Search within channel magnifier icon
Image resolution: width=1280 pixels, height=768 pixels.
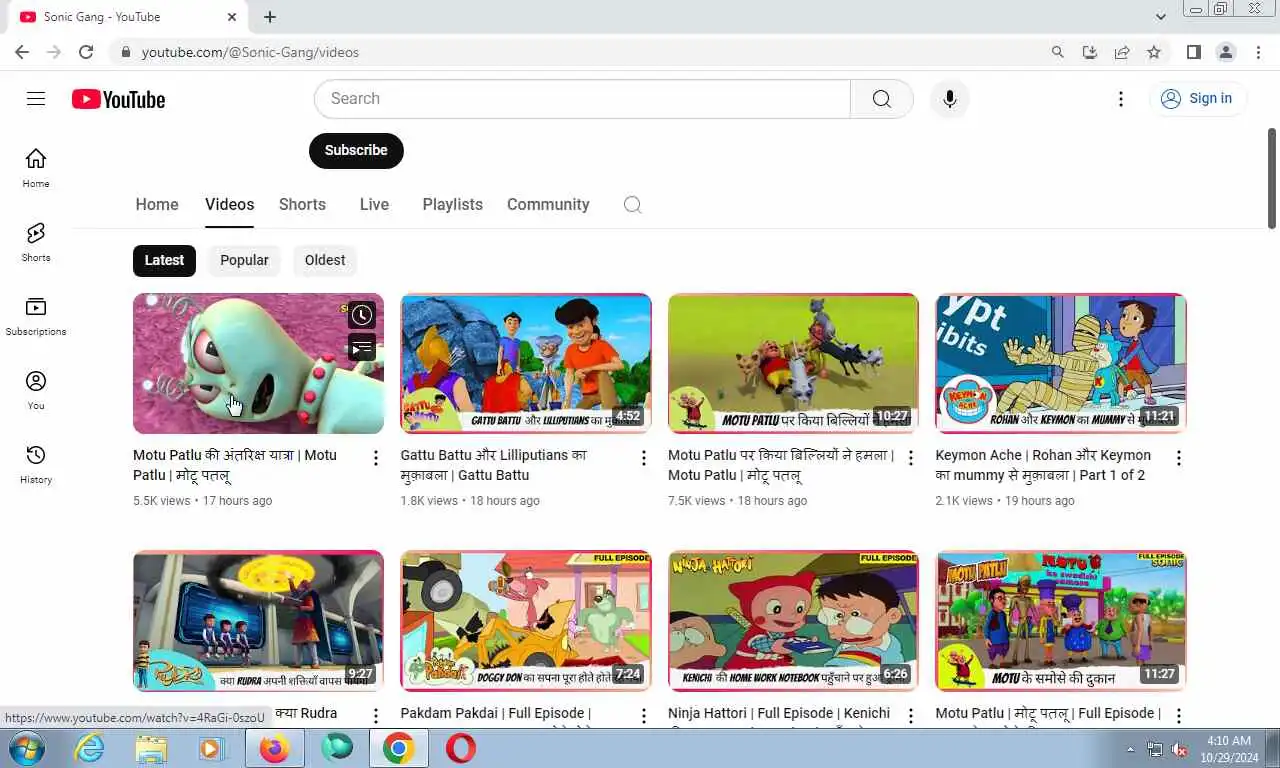pos(632,204)
